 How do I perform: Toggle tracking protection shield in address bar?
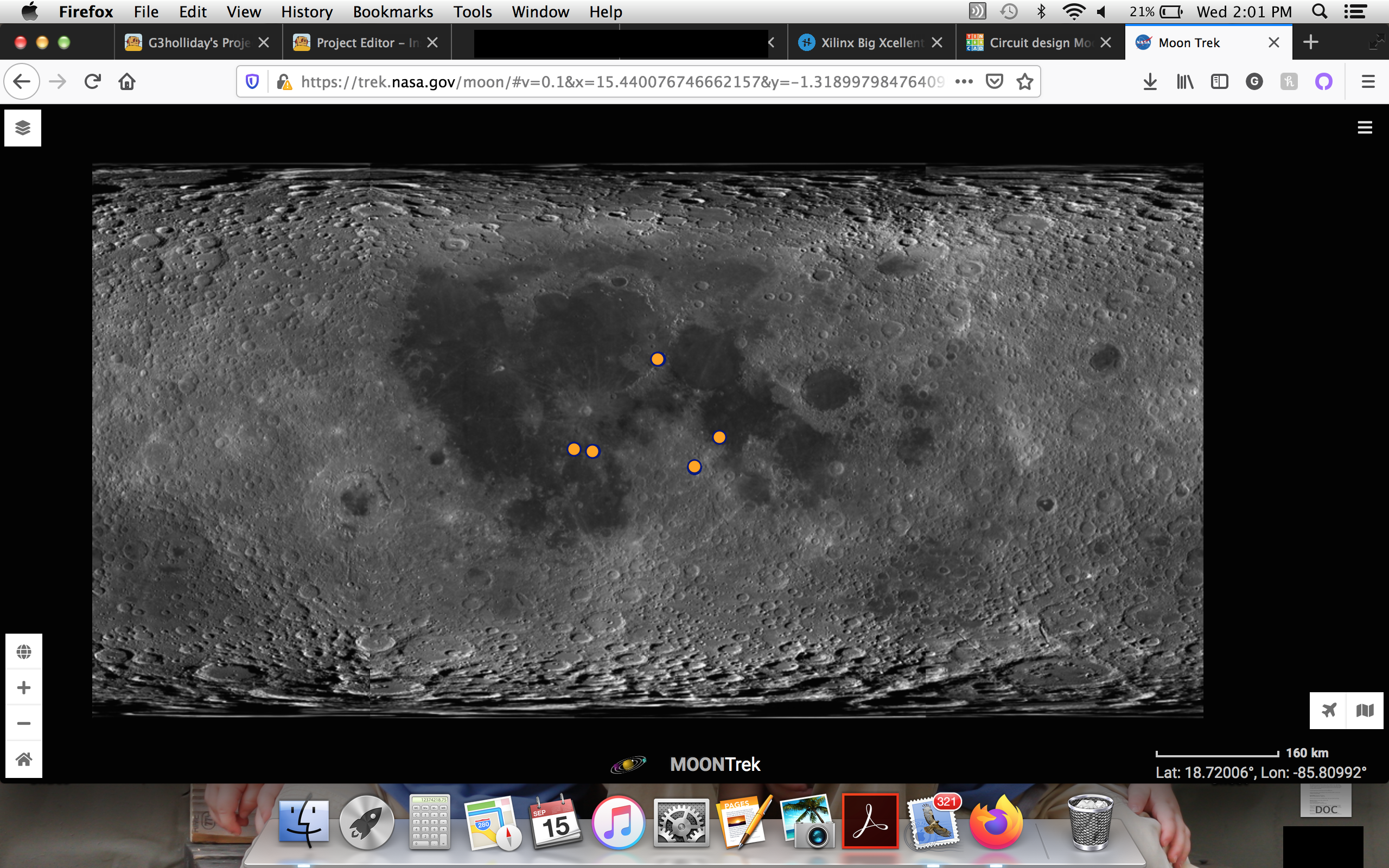pos(252,81)
